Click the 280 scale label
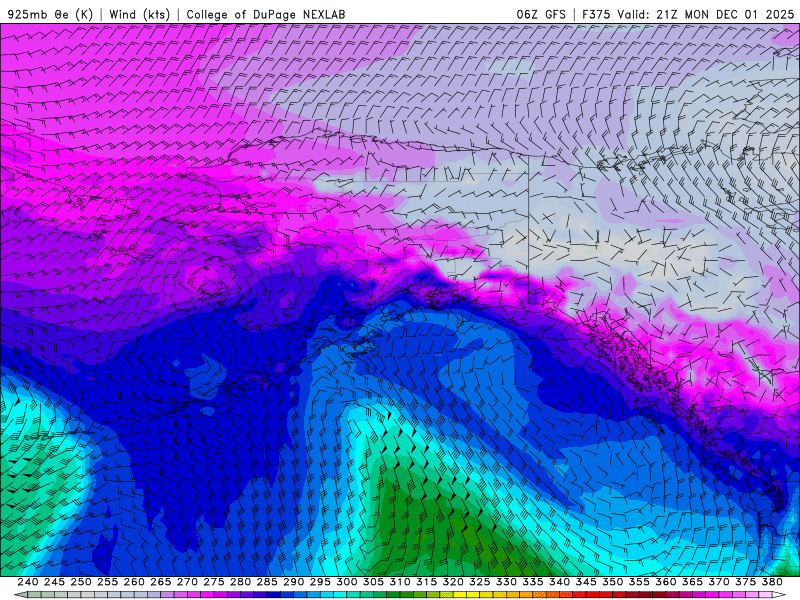The width and height of the screenshot is (800, 600). tap(240, 582)
